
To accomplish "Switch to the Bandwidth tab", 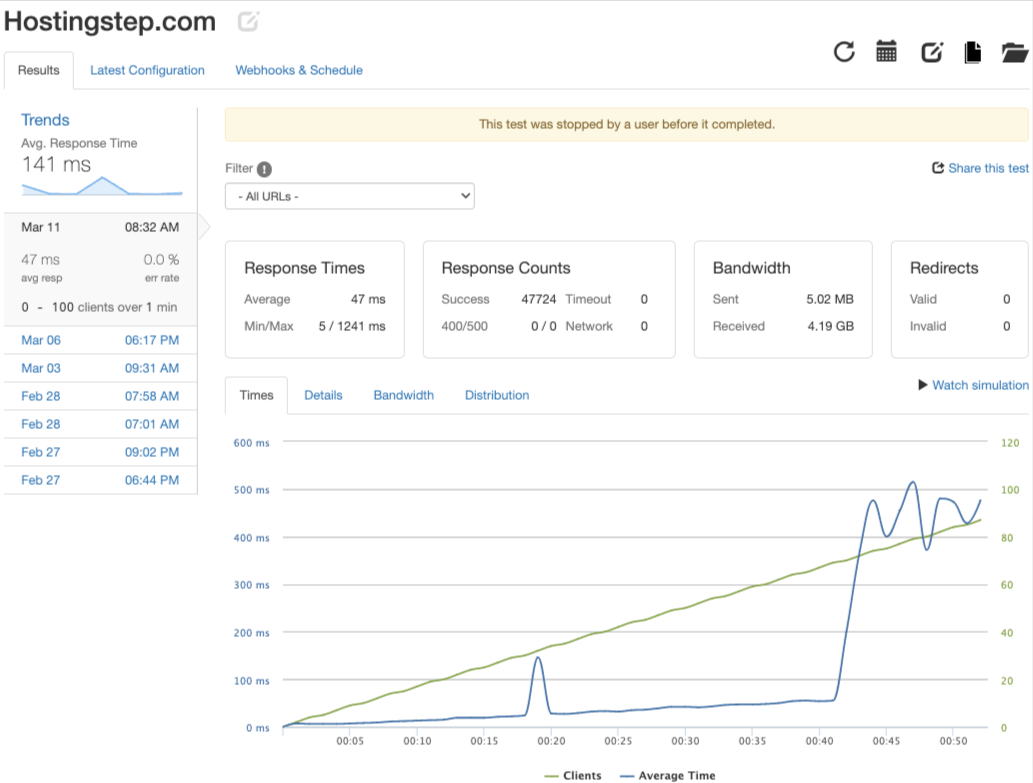I will pyautogui.click(x=404, y=395).
